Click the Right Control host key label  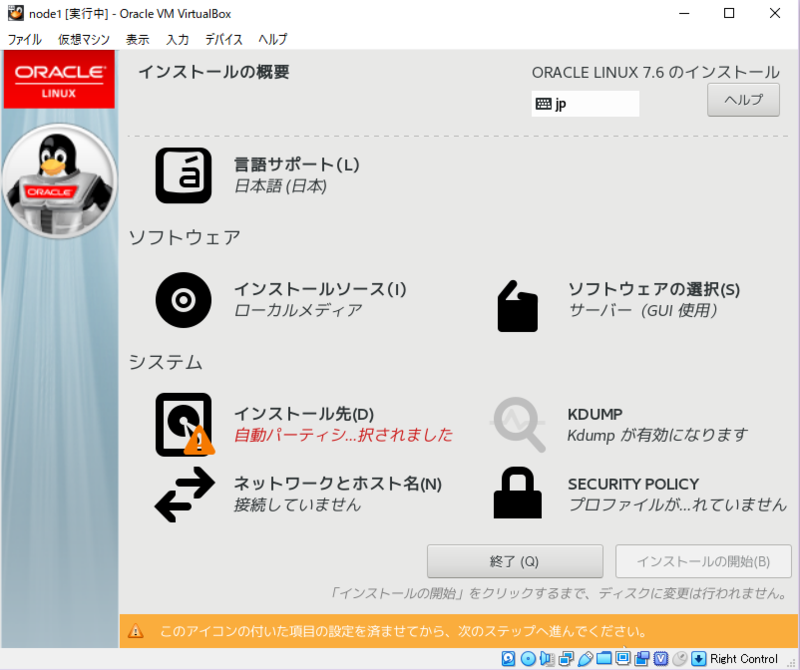(x=744, y=659)
